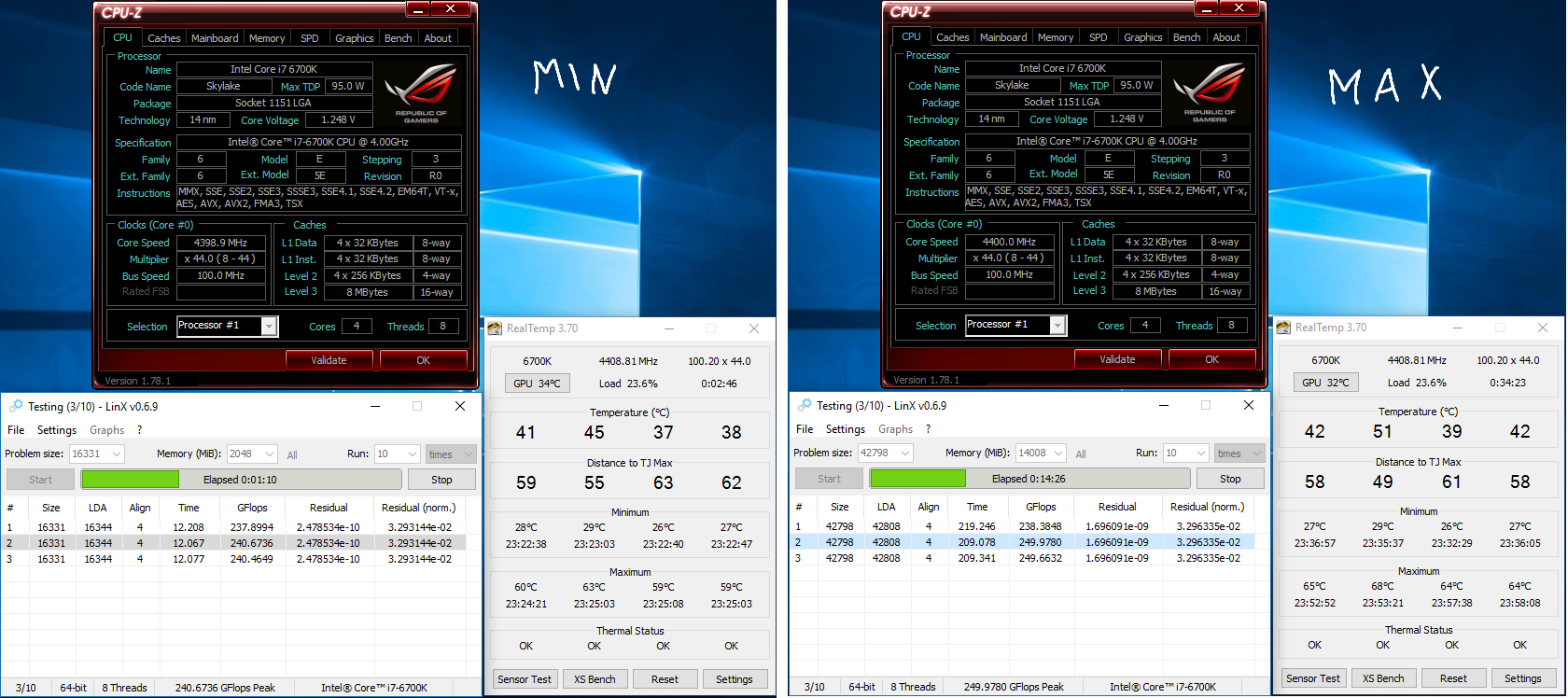This screenshot has height=698, width=1568.
Task: Click Reset in RealTemp showing GPU 34°C
Action: pos(665,679)
